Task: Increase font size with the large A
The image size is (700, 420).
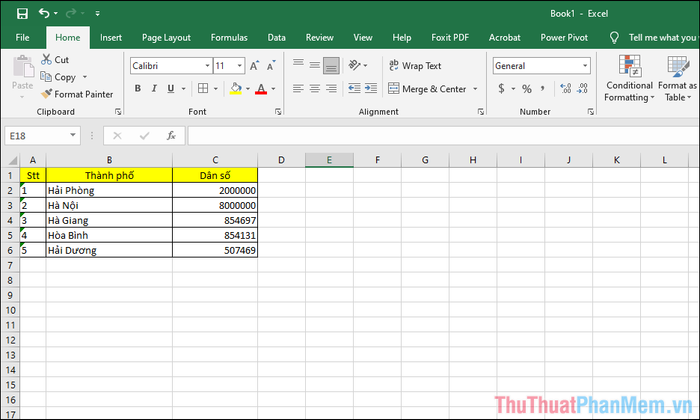Action: pos(254,66)
